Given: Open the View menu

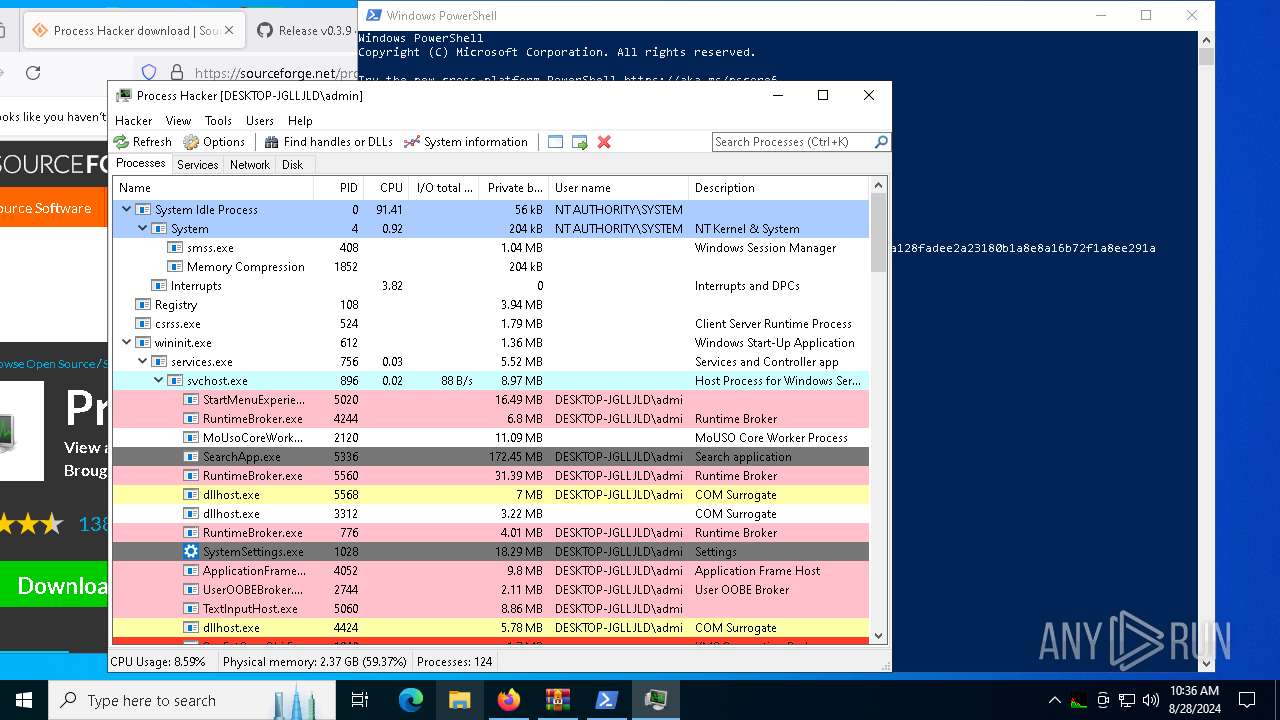Looking at the screenshot, I should click(178, 120).
